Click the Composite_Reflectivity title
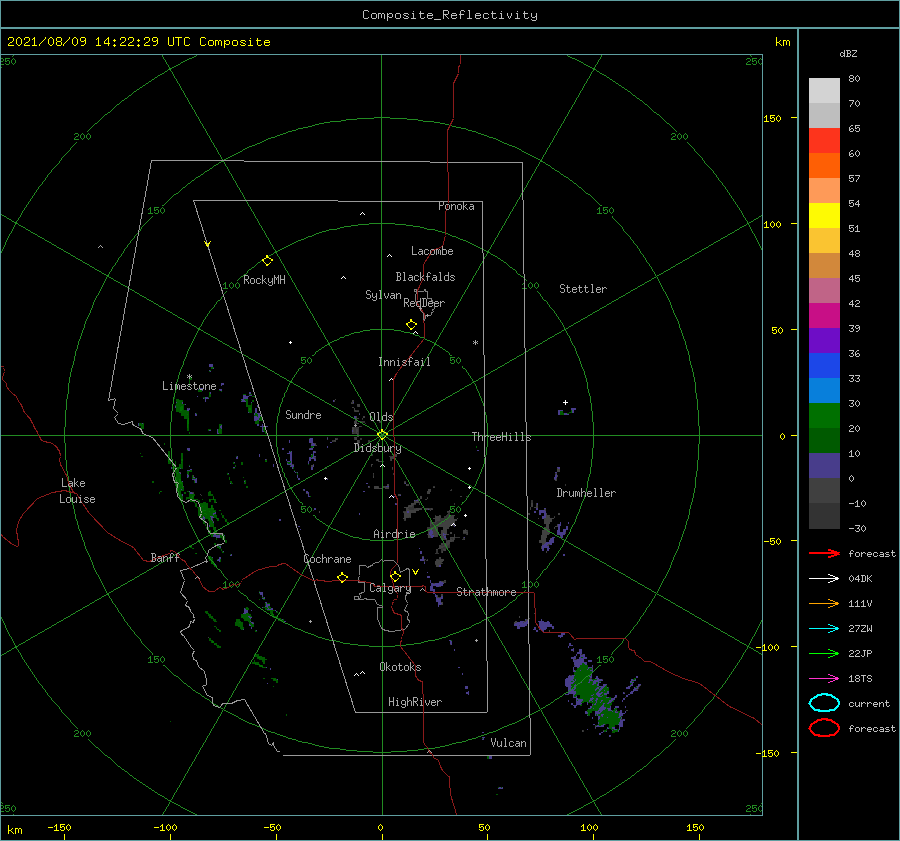This screenshot has height=841, width=900. click(450, 15)
